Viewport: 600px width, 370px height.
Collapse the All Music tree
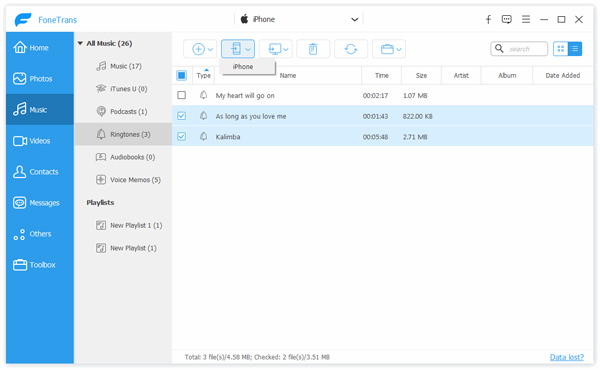[x=80, y=44]
